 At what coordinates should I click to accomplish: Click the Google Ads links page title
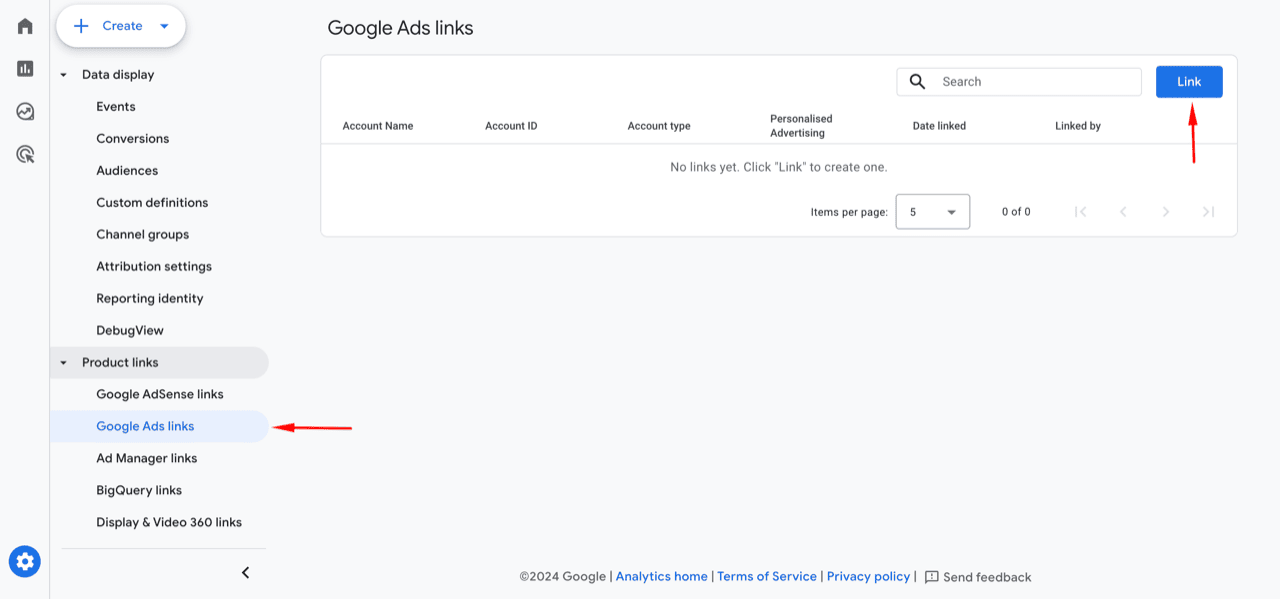point(400,28)
